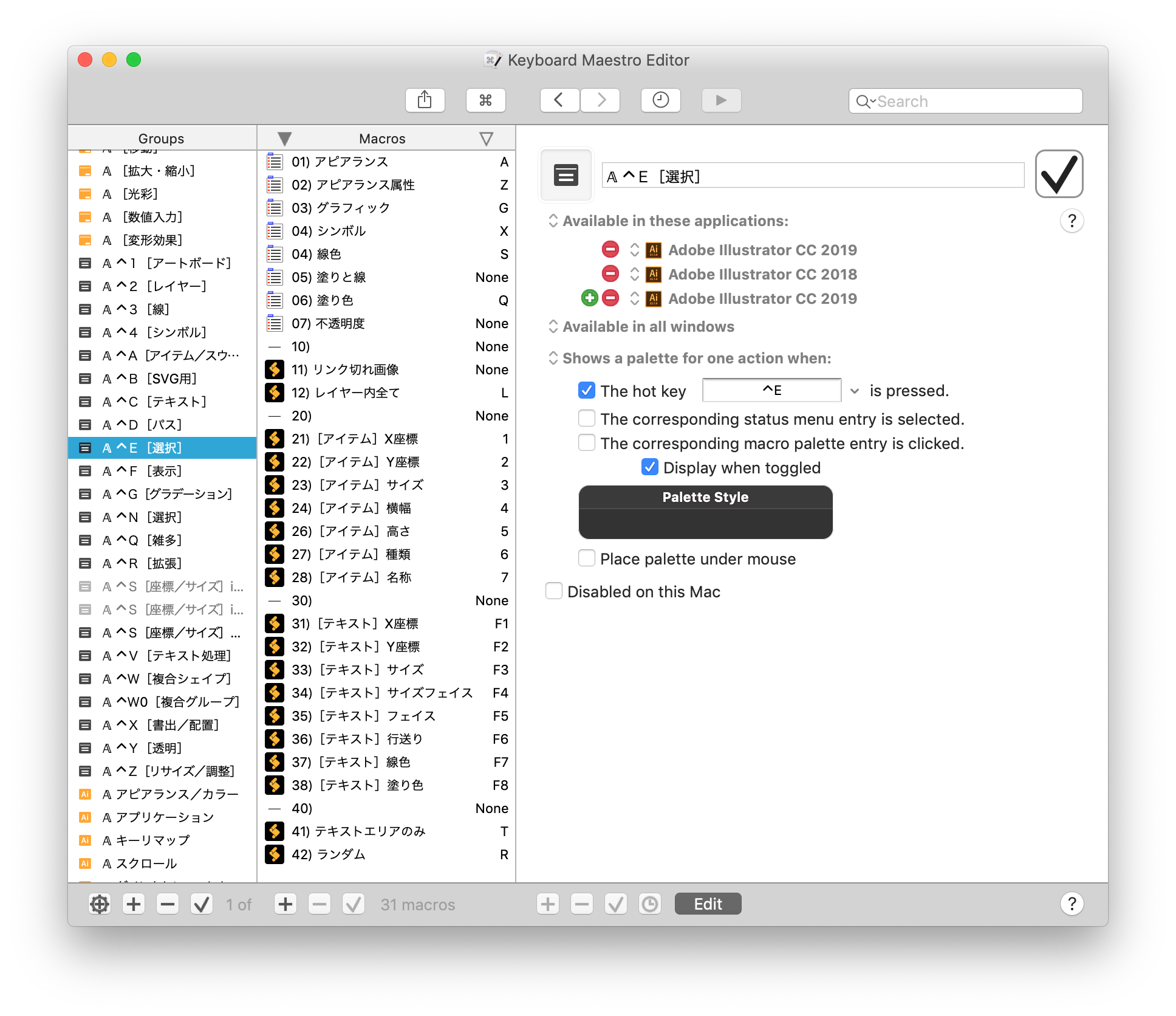Screen dimensions: 1176x1016
Task: Enable 'Place palette under mouse'
Action: click(x=587, y=558)
